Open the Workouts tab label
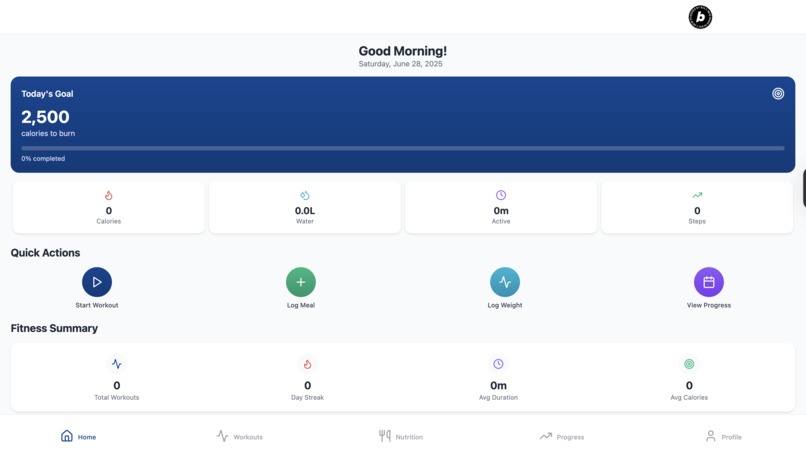 pos(248,437)
